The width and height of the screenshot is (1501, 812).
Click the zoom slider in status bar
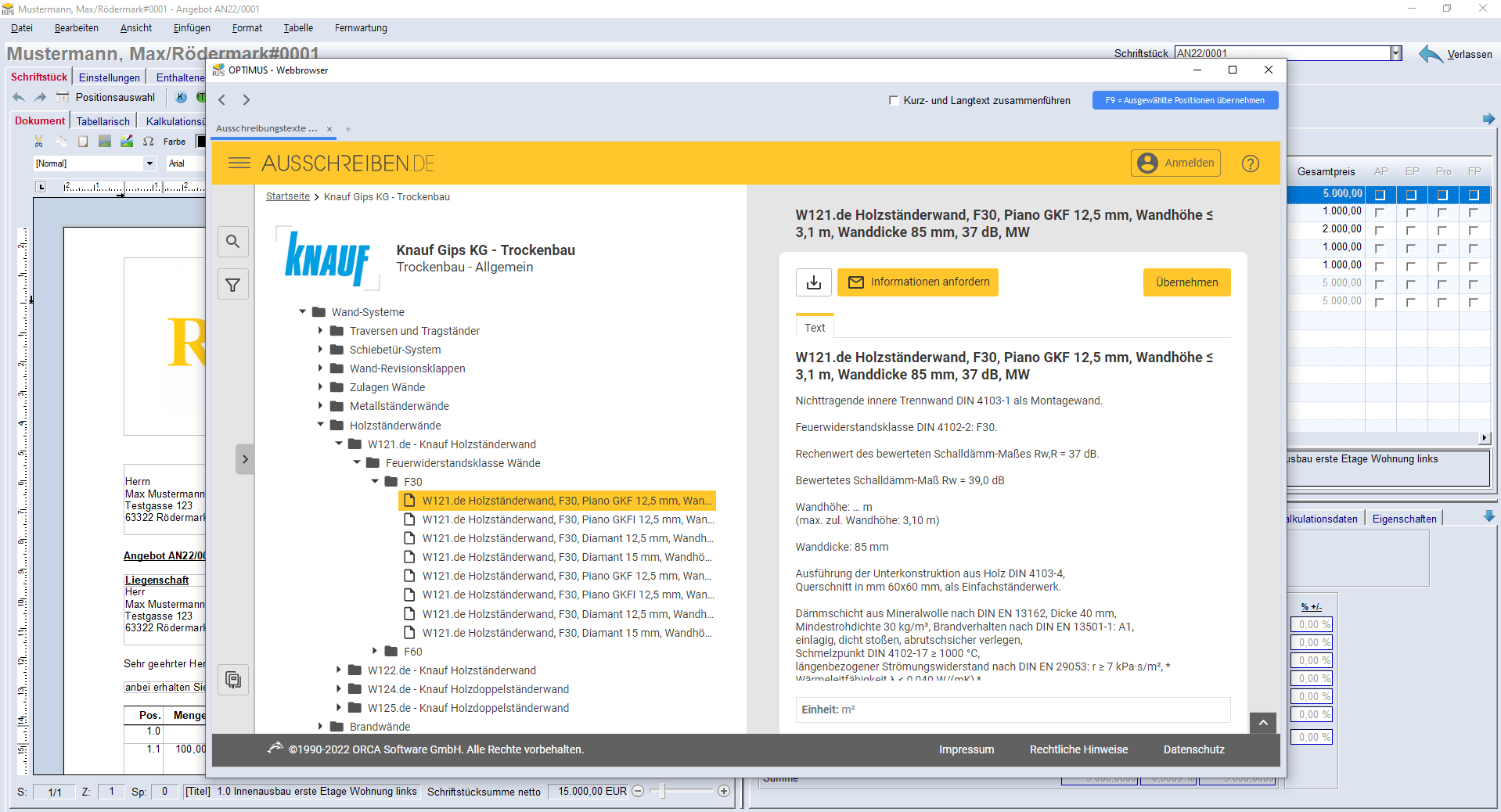662,792
